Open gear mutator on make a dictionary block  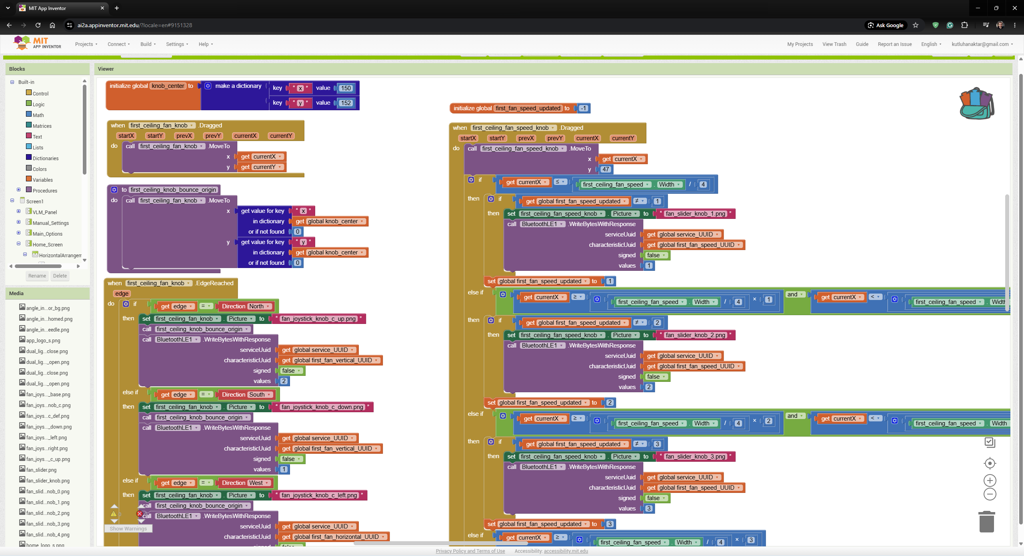pyautogui.click(x=208, y=86)
